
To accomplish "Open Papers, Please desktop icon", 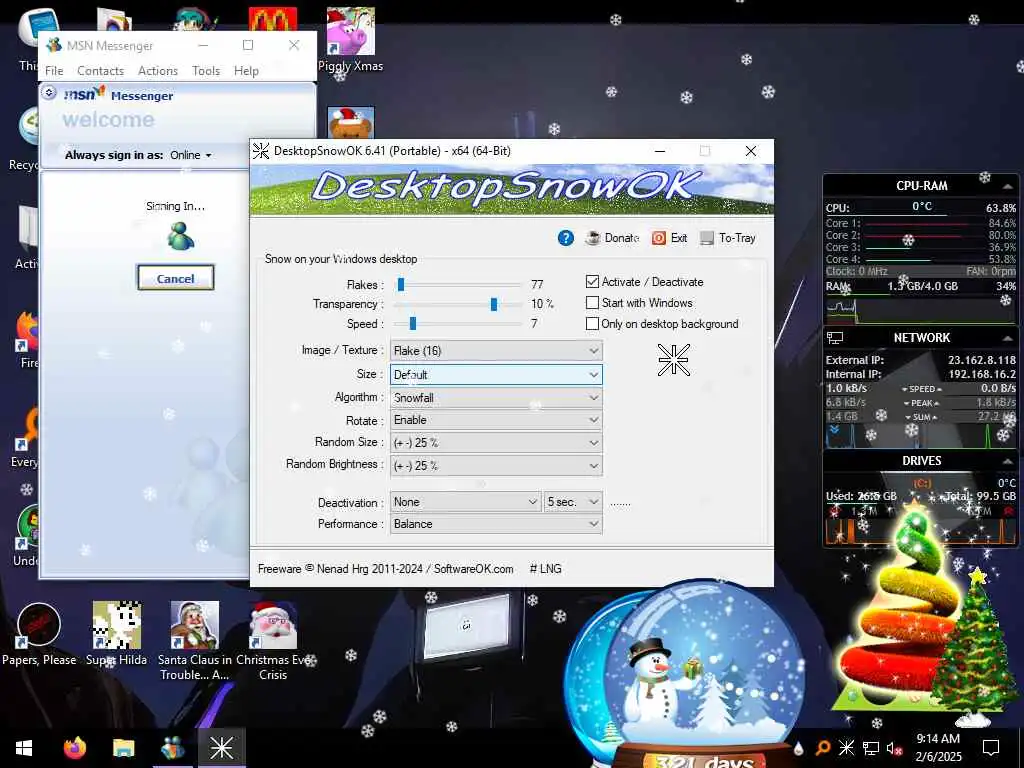I will point(39,633).
